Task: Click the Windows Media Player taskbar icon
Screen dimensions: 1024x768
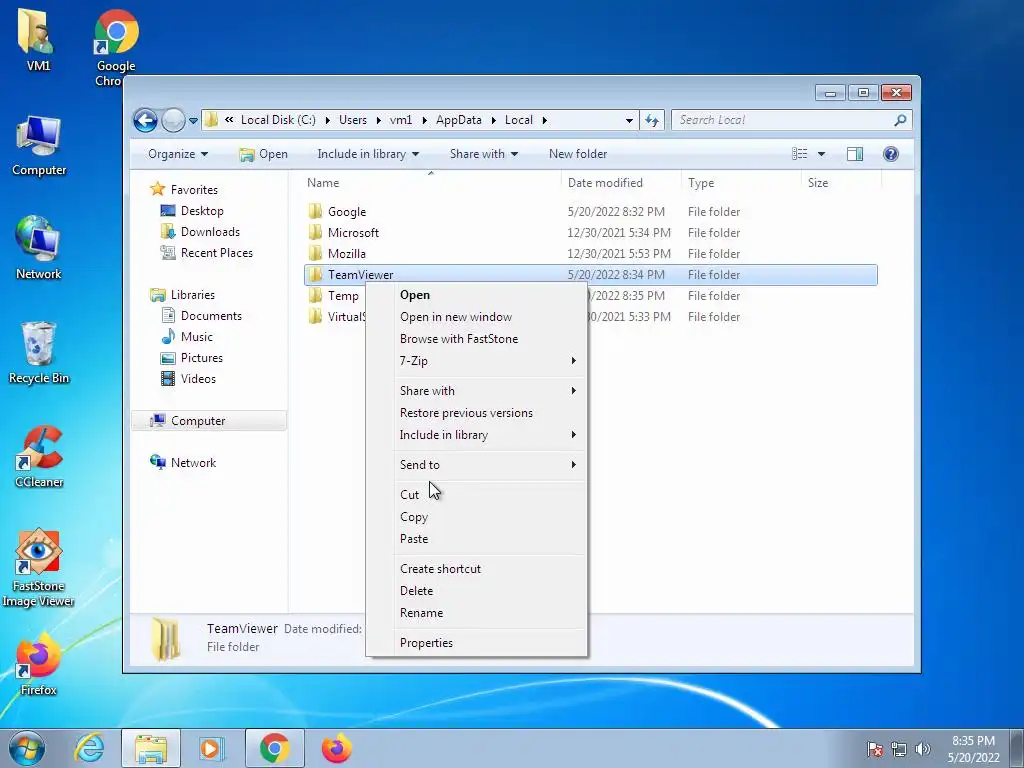Action: (211, 748)
